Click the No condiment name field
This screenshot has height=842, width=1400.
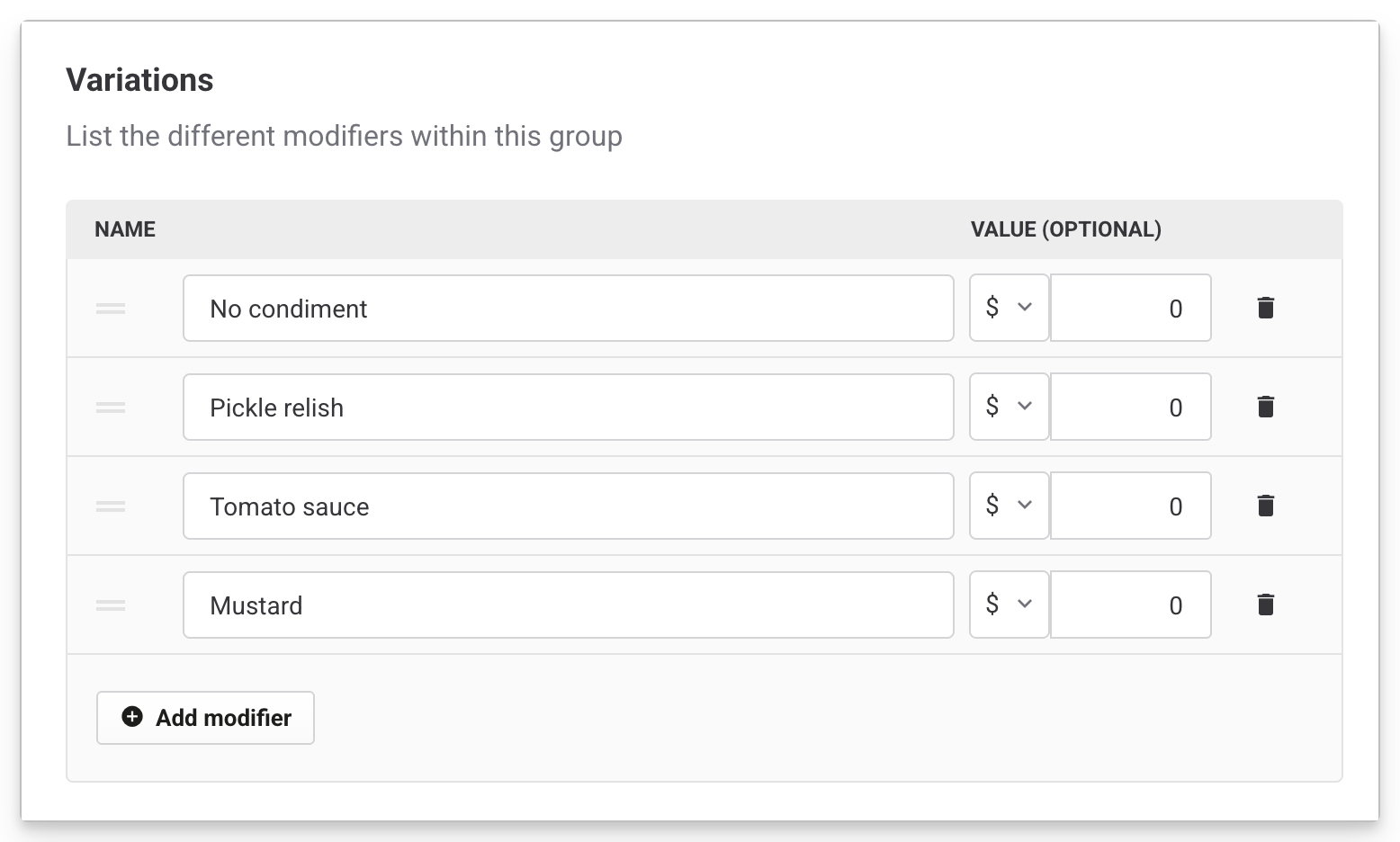(568, 309)
